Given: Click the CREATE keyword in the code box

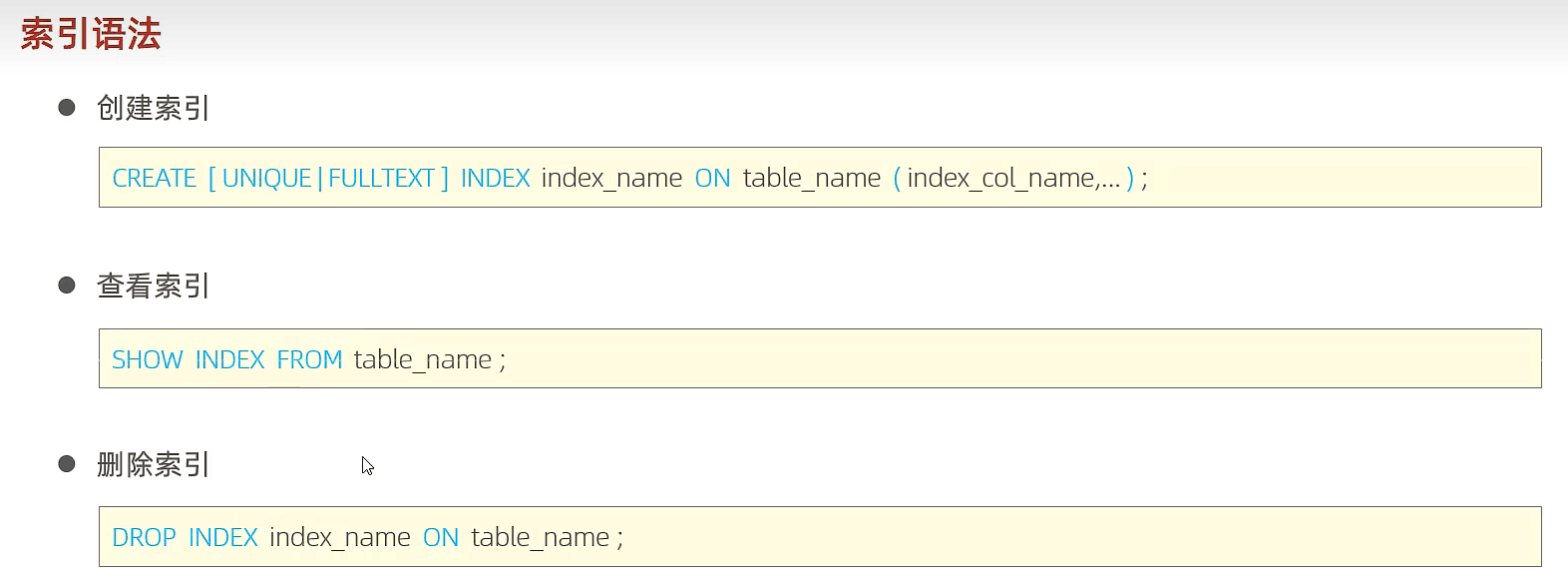Looking at the screenshot, I should click(155, 179).
